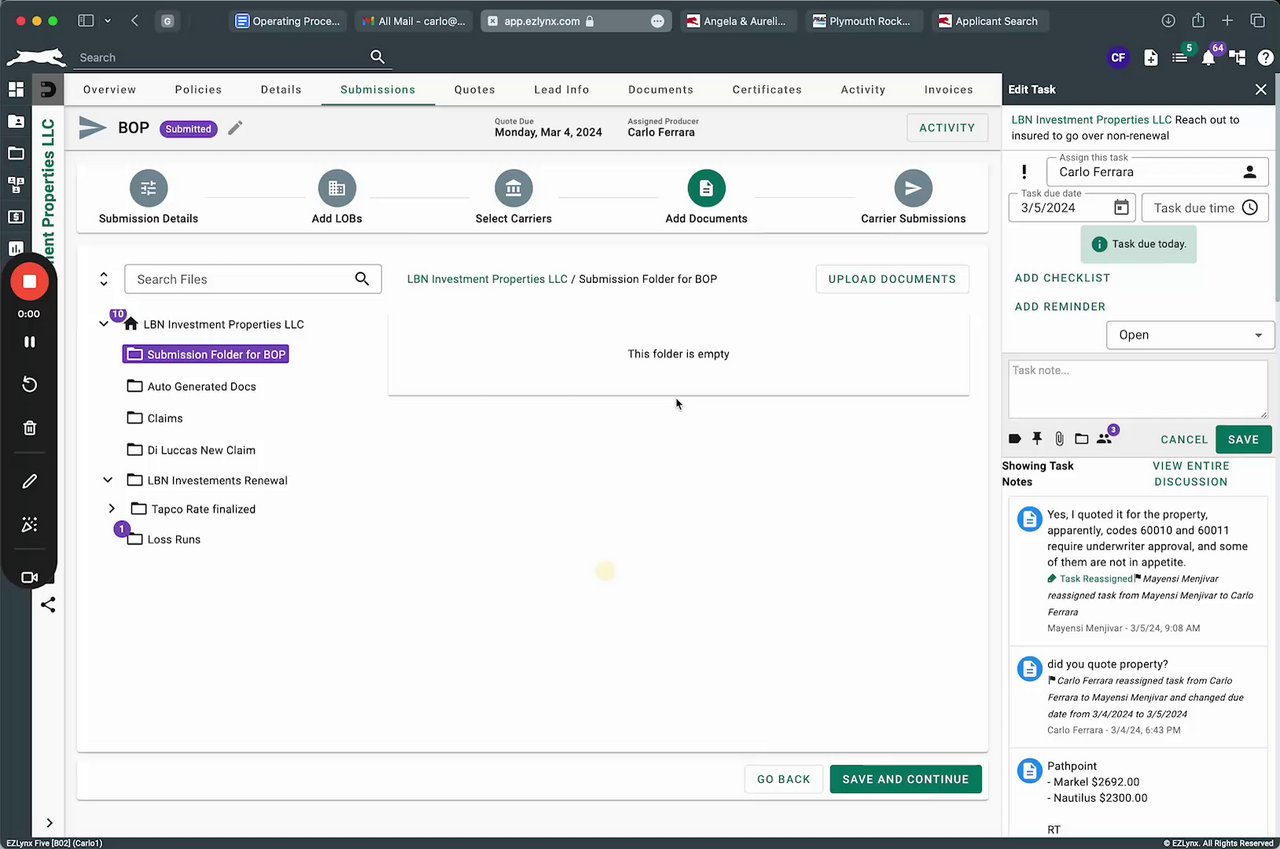Click the priority exclamation mark icon
Screen dimensions: 1280x849
pyautogui.click(x=1024, y=172)
